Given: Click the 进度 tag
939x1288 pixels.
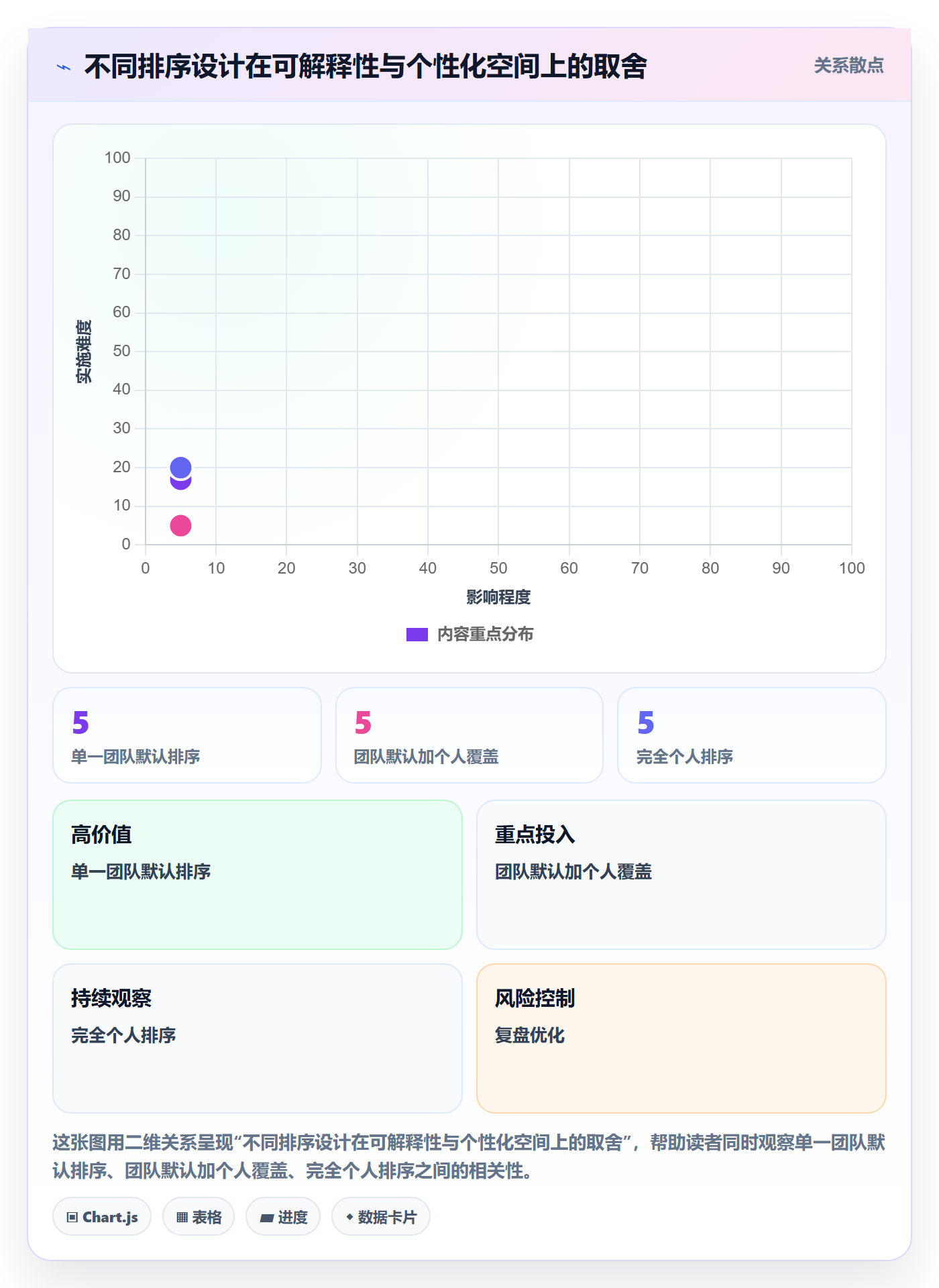Looking at the screenshot, I should (283, 1217).
